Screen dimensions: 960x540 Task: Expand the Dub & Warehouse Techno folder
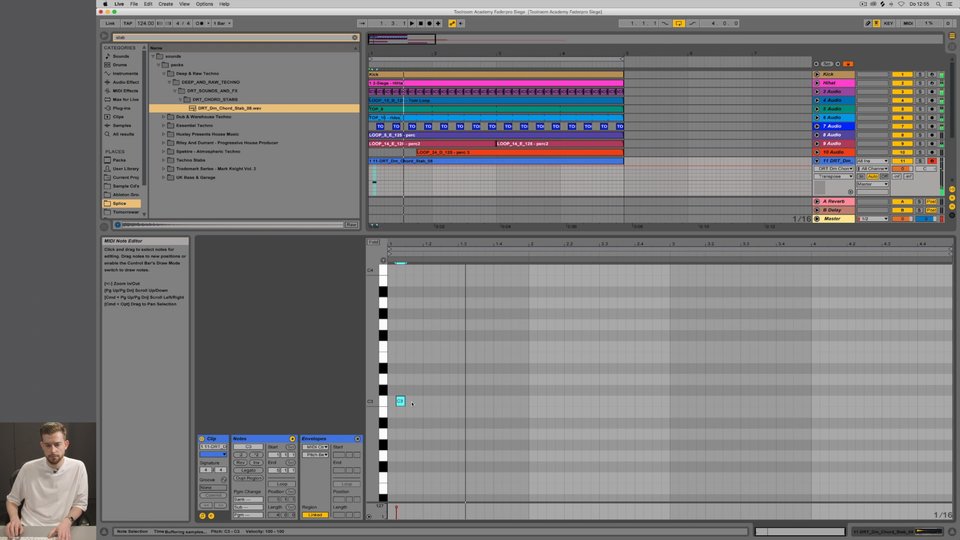click(163, 116)
